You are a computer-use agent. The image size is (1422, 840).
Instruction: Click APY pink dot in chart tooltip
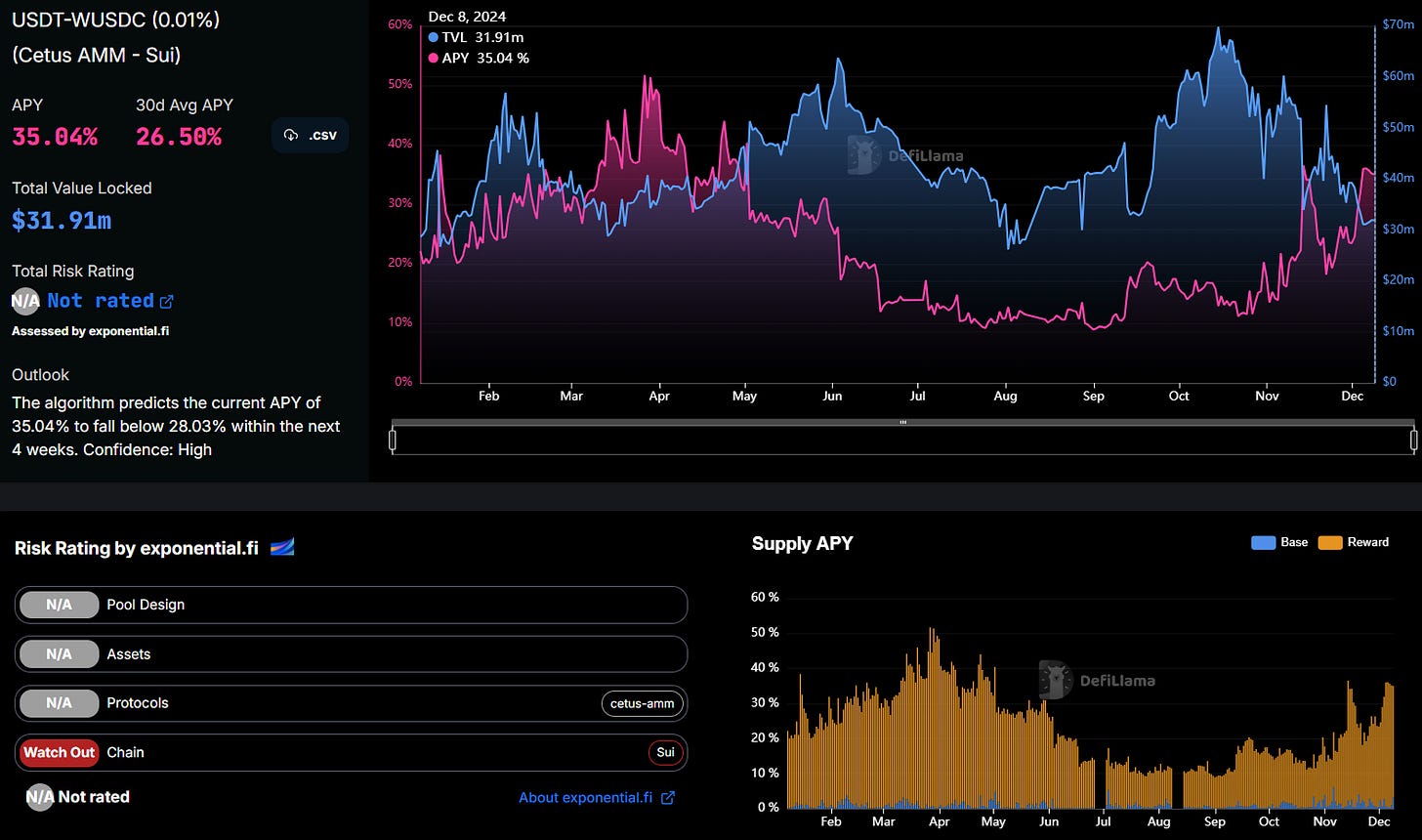(x=434, y=59)
